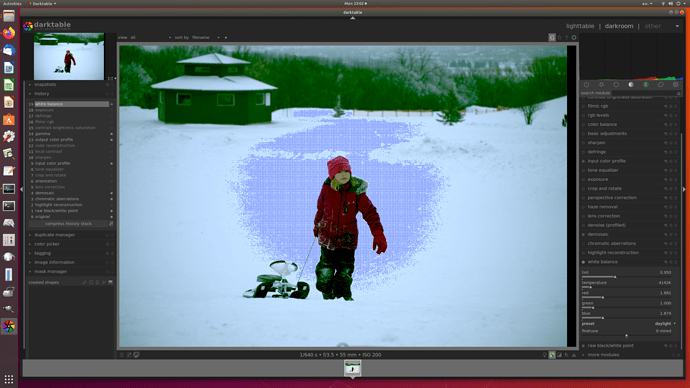Select circle shape tool in mask manager
Viewport: 690px width, 388px height.
click(x=91, y=282)
